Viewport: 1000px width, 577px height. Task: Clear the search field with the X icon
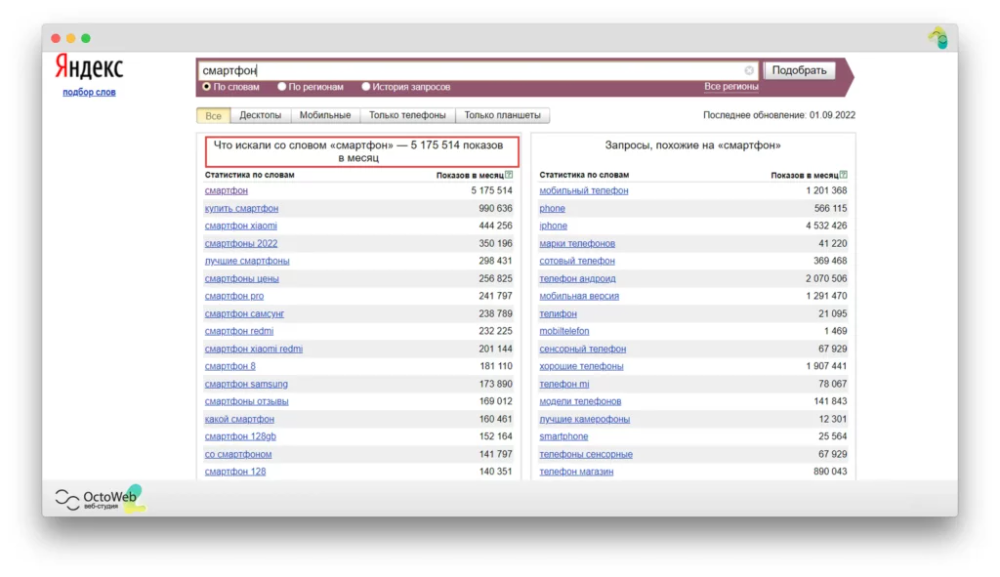click(x=749, y=71)
